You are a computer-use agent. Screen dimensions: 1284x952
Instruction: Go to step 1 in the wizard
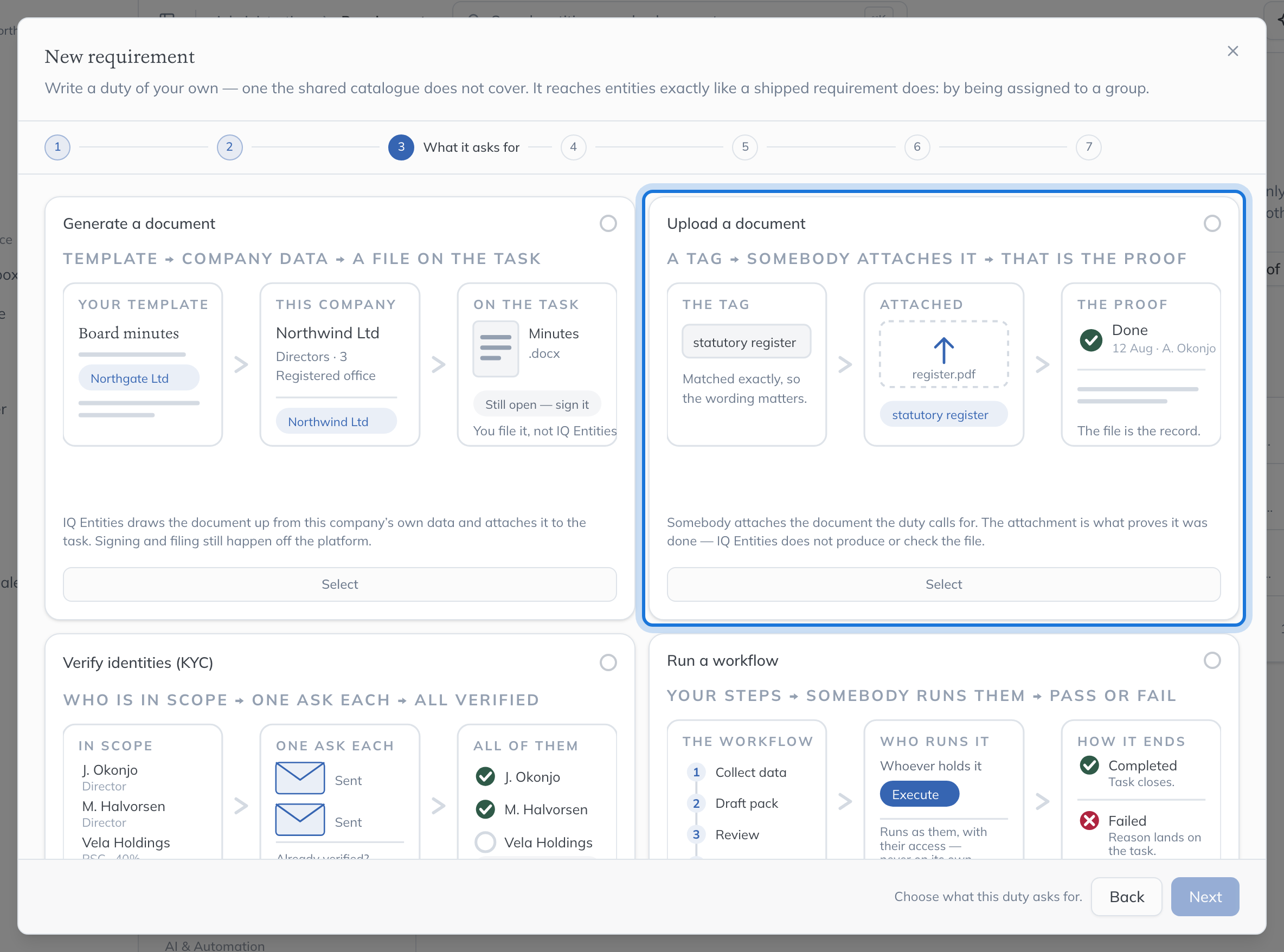pyautogui.click(x=57, y=147)
